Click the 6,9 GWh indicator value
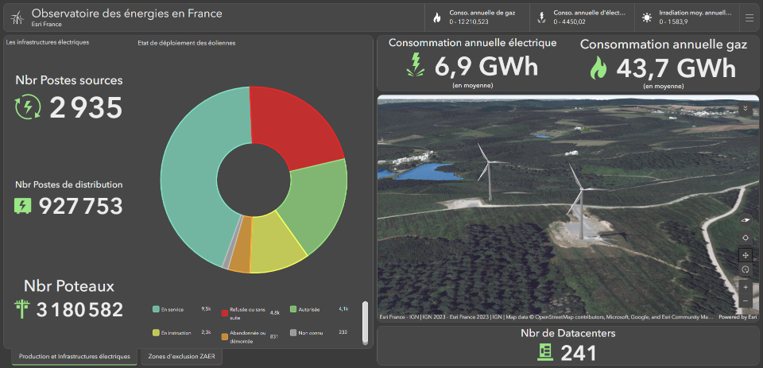Viewport: 763px width, 368px height. (x=486, y=66)
